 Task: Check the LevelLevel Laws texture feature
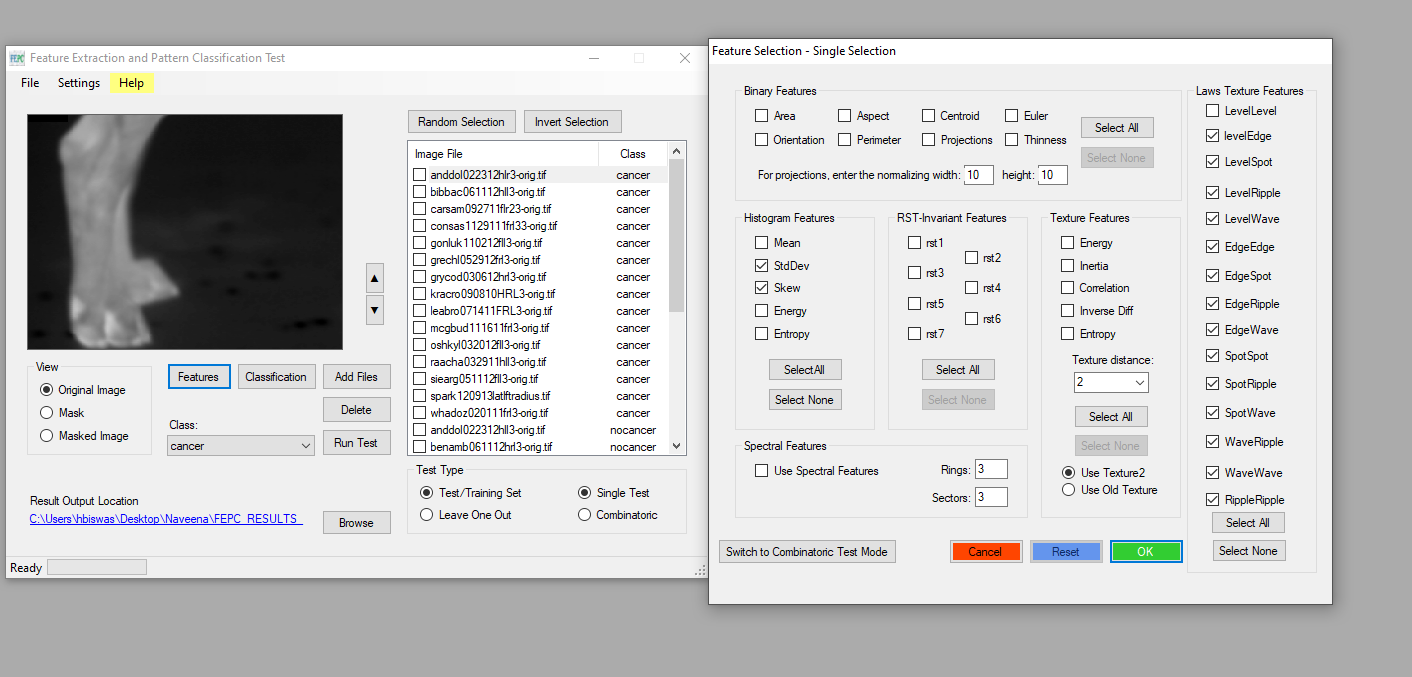tap(1213, 111)
